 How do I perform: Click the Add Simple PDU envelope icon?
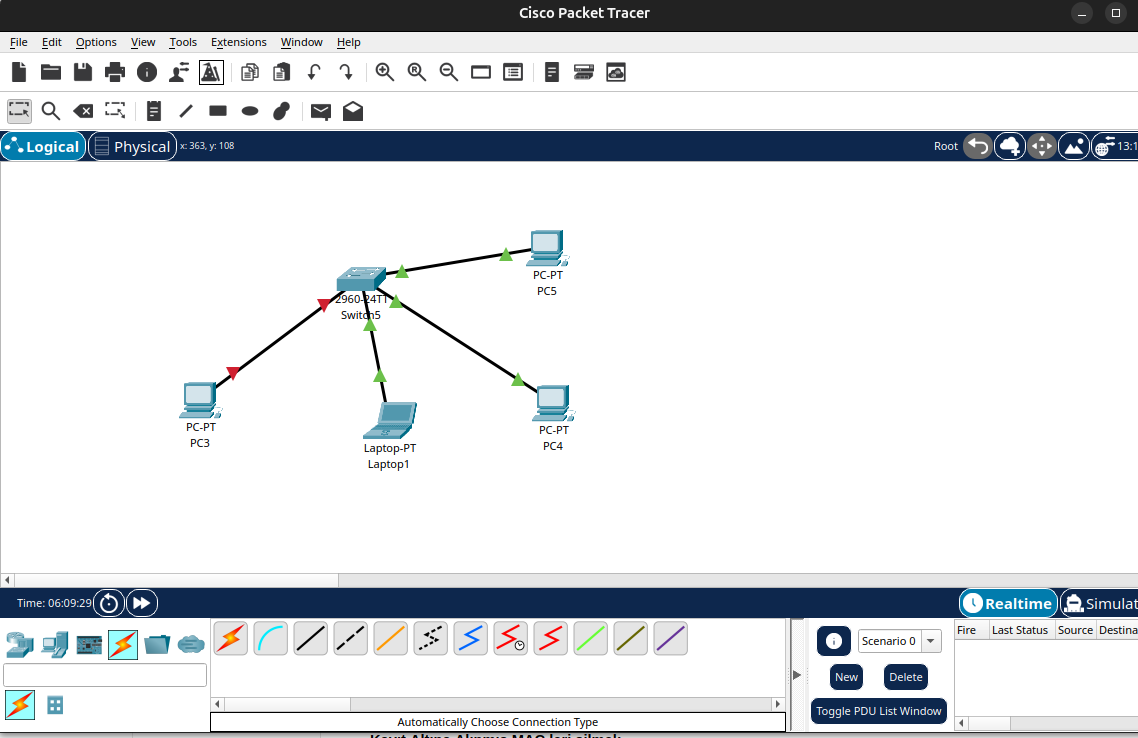tap(320, 111)
